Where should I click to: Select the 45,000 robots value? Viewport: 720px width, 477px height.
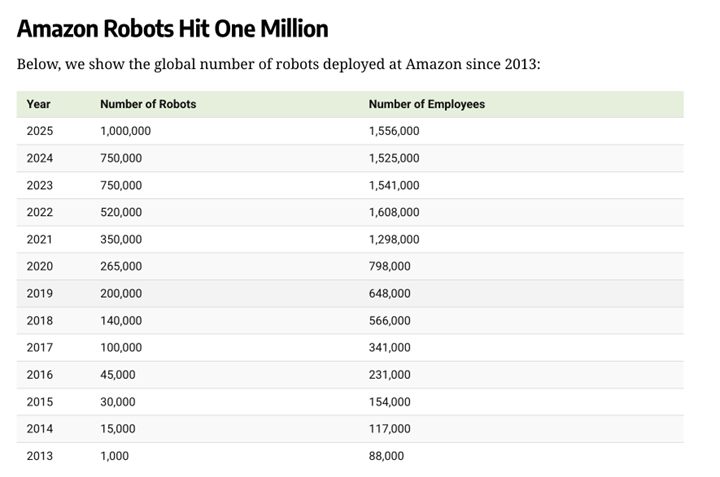pos(118,374)
